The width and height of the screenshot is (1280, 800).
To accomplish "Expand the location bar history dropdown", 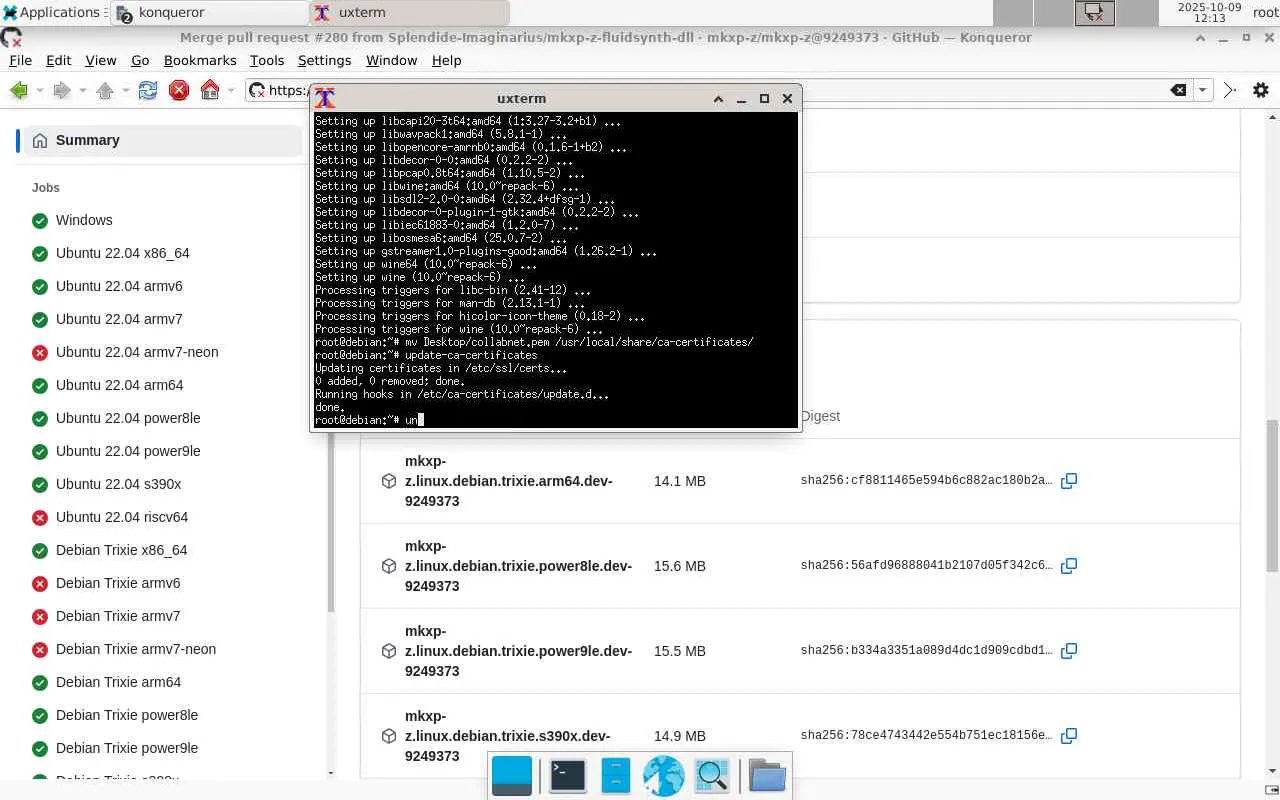I will coord(1202,90).
